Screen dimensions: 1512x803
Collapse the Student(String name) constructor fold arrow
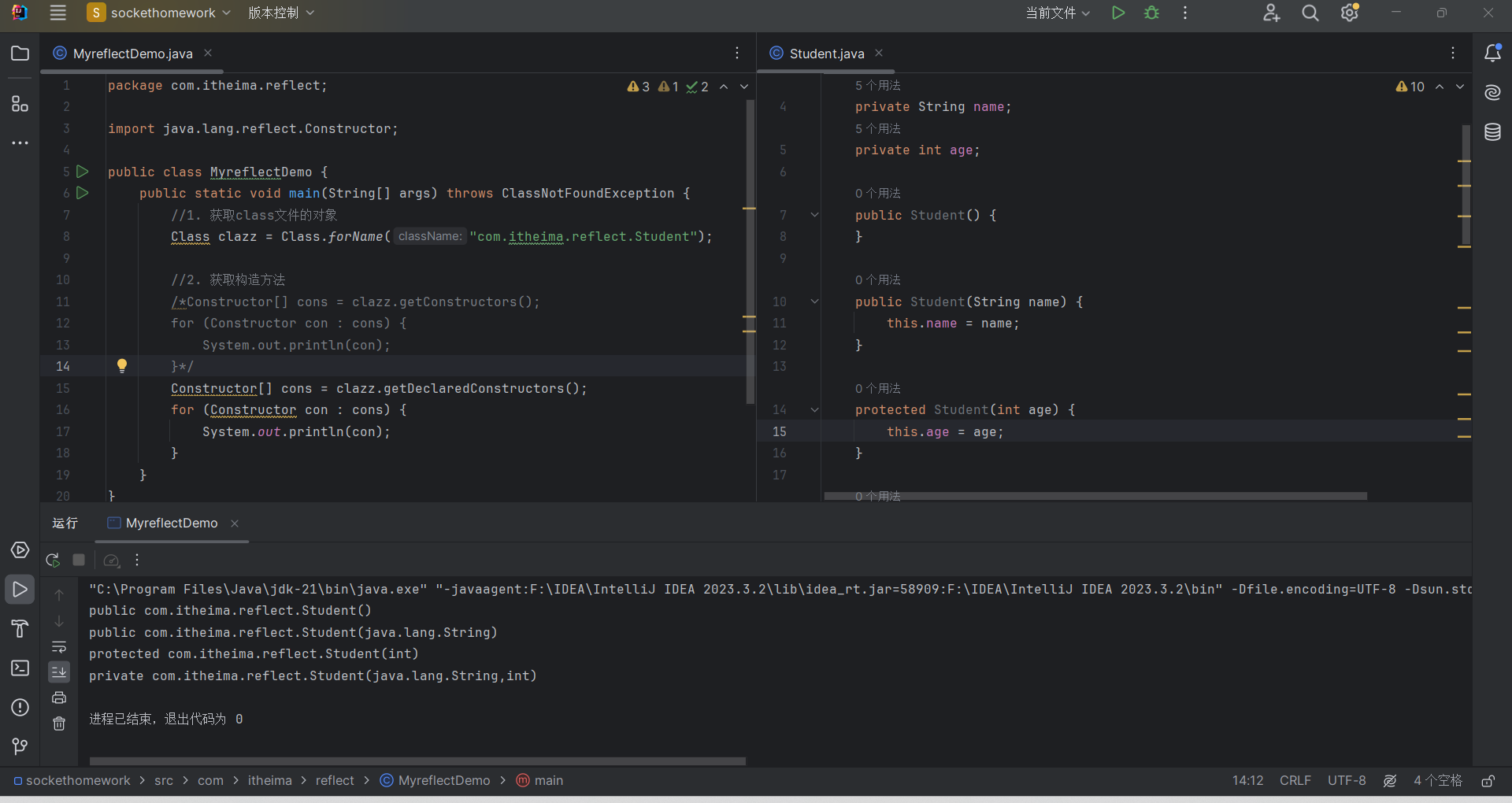tap(814, 302)
